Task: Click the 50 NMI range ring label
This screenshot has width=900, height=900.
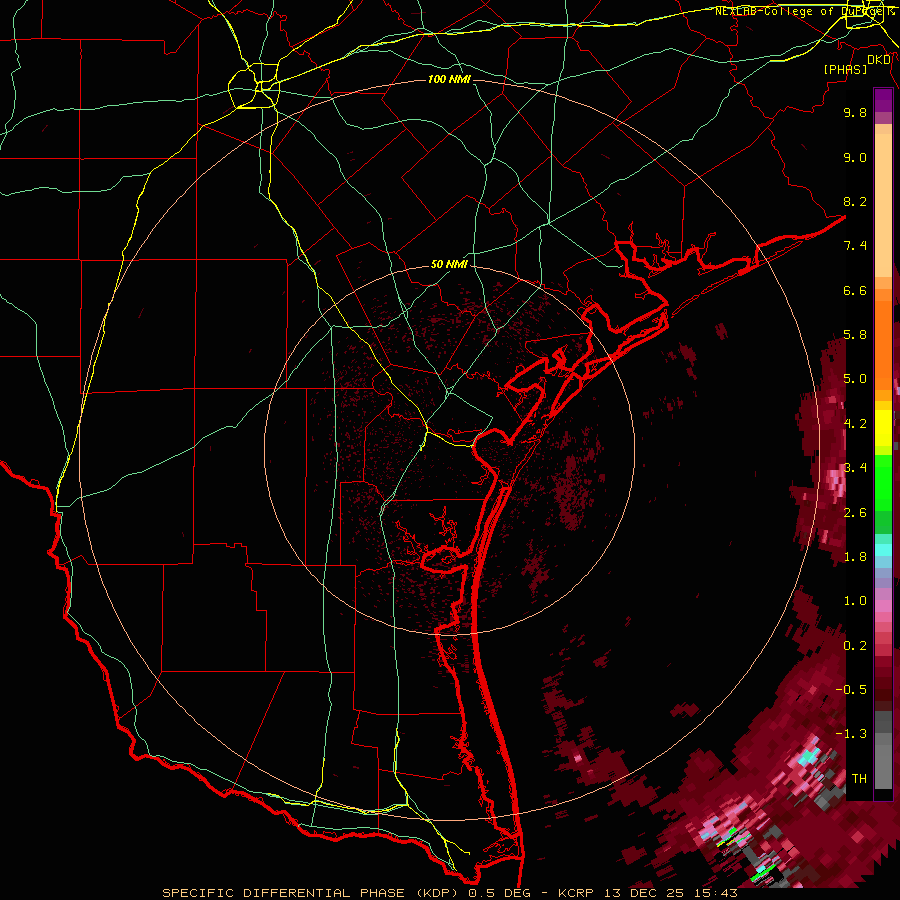Action: tap(449, 264)
